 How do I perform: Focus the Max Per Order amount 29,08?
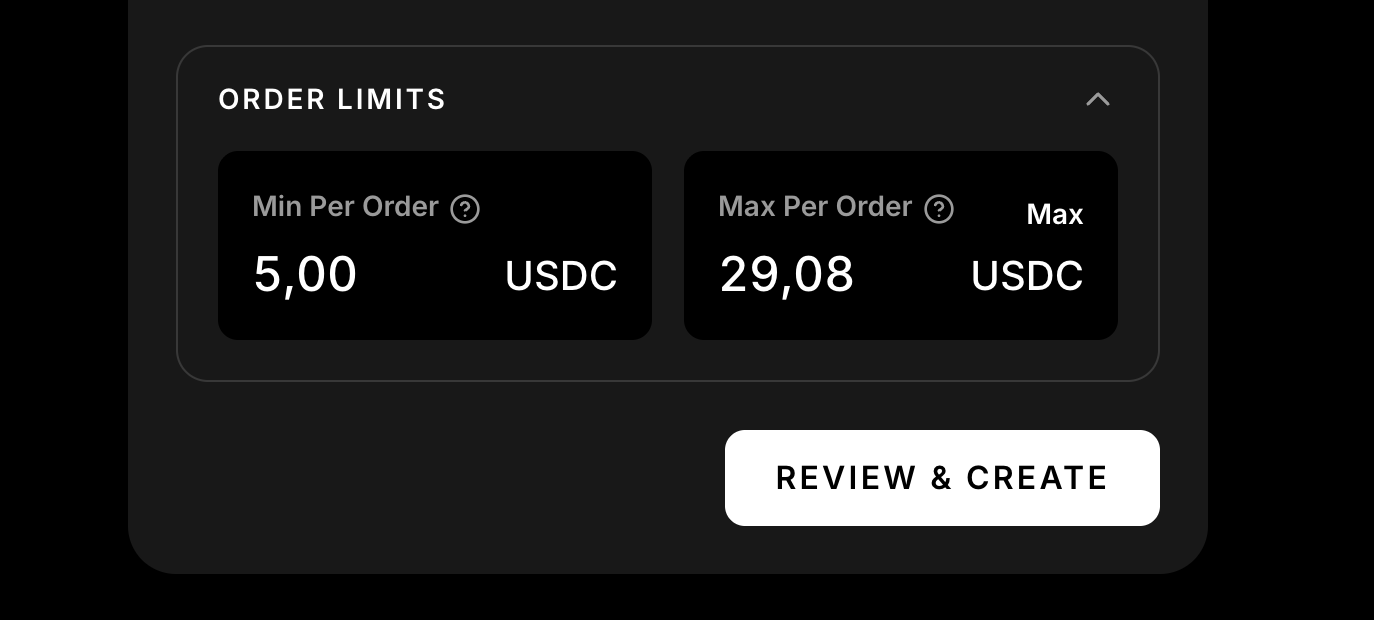click(x=787, y=274)
